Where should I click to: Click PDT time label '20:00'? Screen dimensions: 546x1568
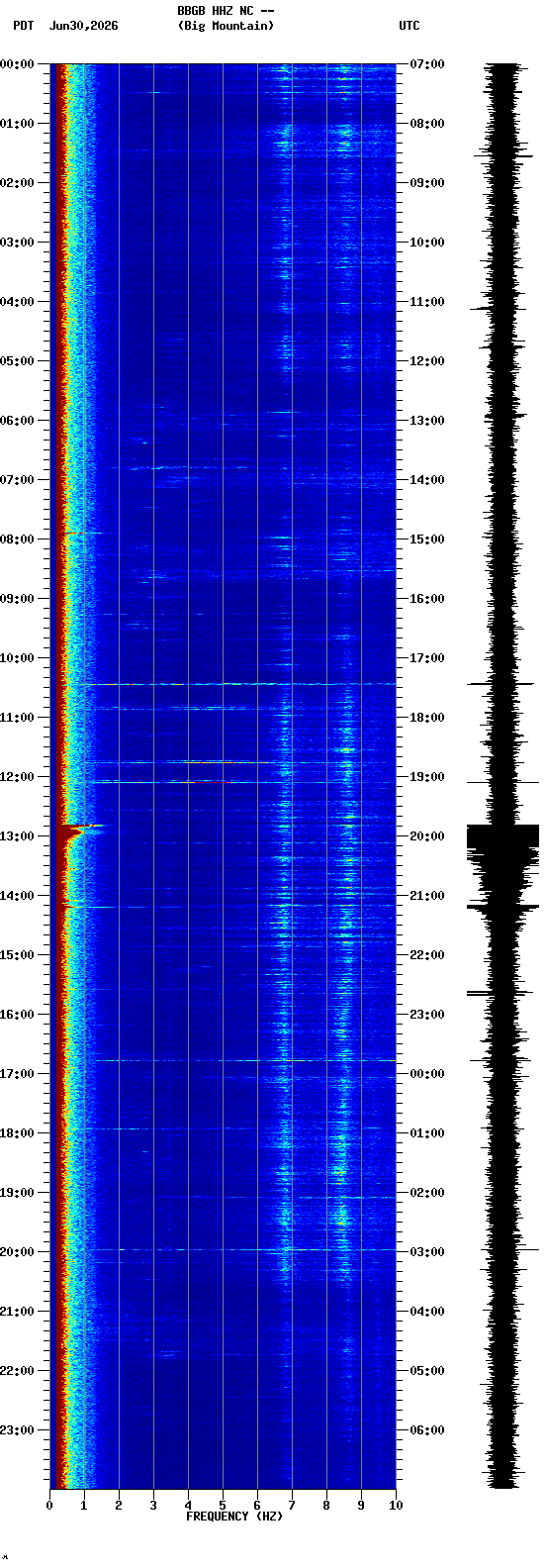coord(17,1252)
